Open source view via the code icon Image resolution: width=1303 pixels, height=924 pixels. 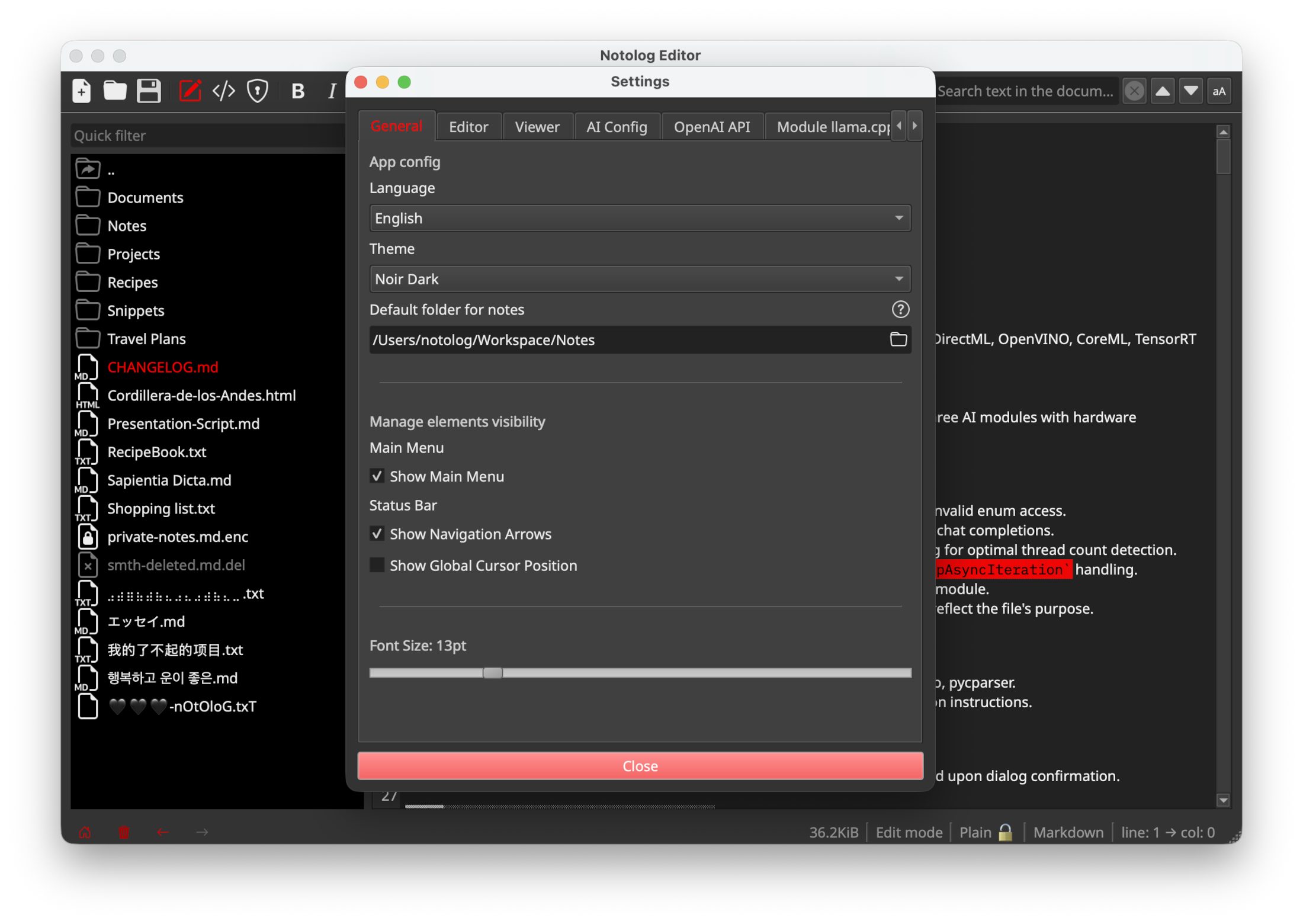[223, 90]
